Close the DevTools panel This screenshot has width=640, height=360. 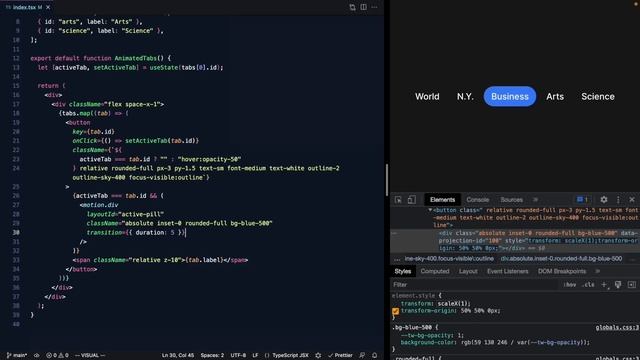coord(632,200)
